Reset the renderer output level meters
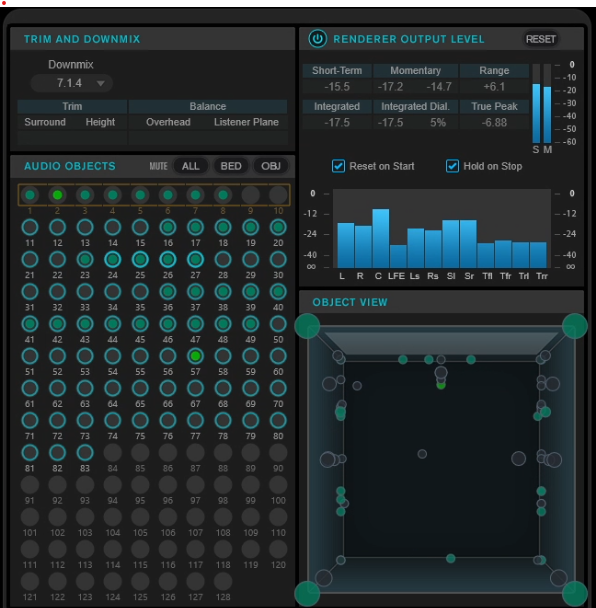596x608 pixels. pyautogui.click(x=541, y=39)
